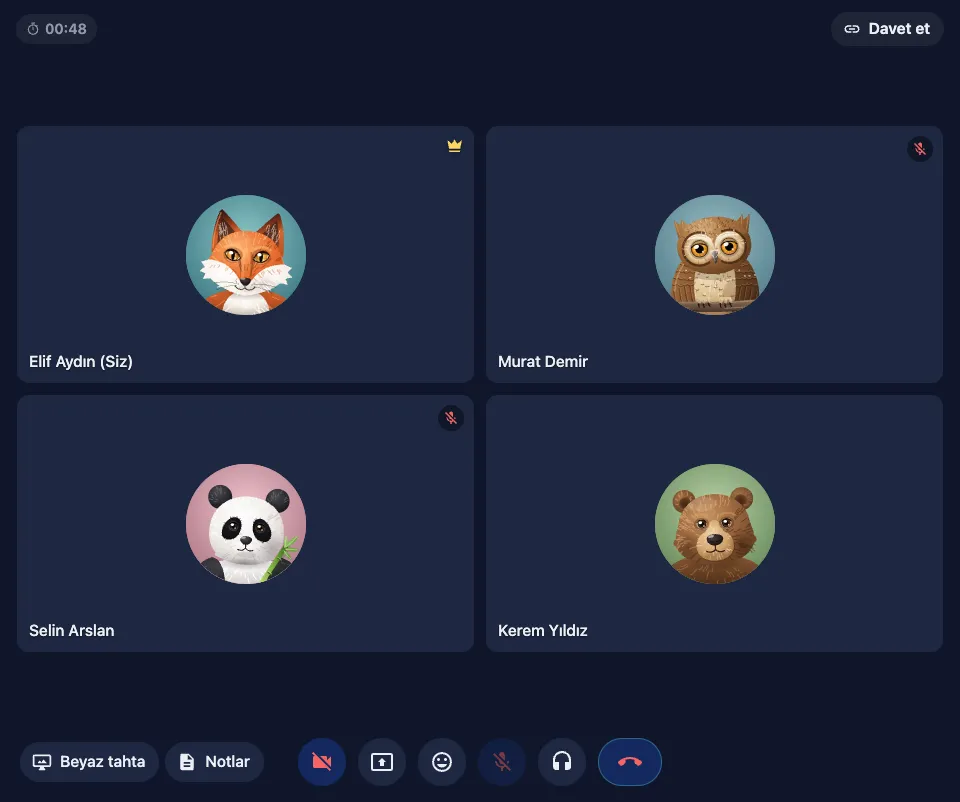Screen dimensions: 960x802
Task: Toggle the camera off button
Action: coord(321,762)
